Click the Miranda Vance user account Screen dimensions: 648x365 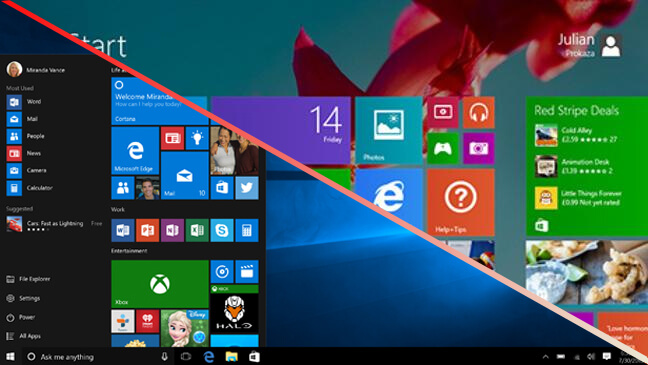(x=36, y=69)
